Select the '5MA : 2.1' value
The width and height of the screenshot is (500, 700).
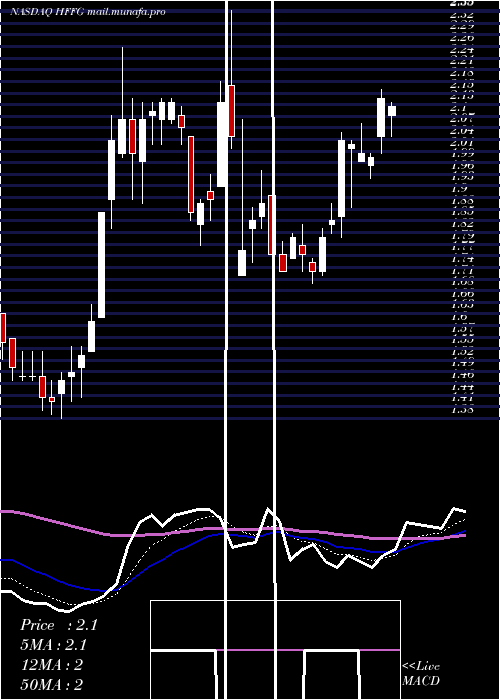[54, 645]
